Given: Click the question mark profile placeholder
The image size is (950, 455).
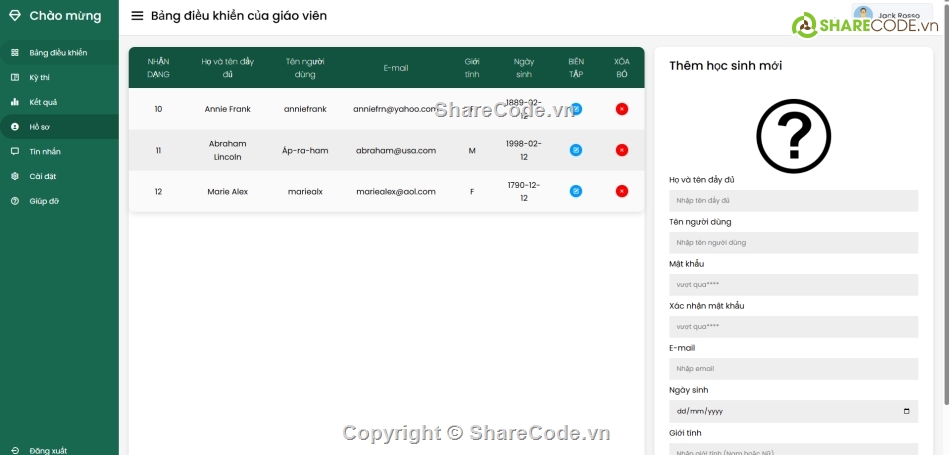Looking at the screenshot, I should [793, 136].
